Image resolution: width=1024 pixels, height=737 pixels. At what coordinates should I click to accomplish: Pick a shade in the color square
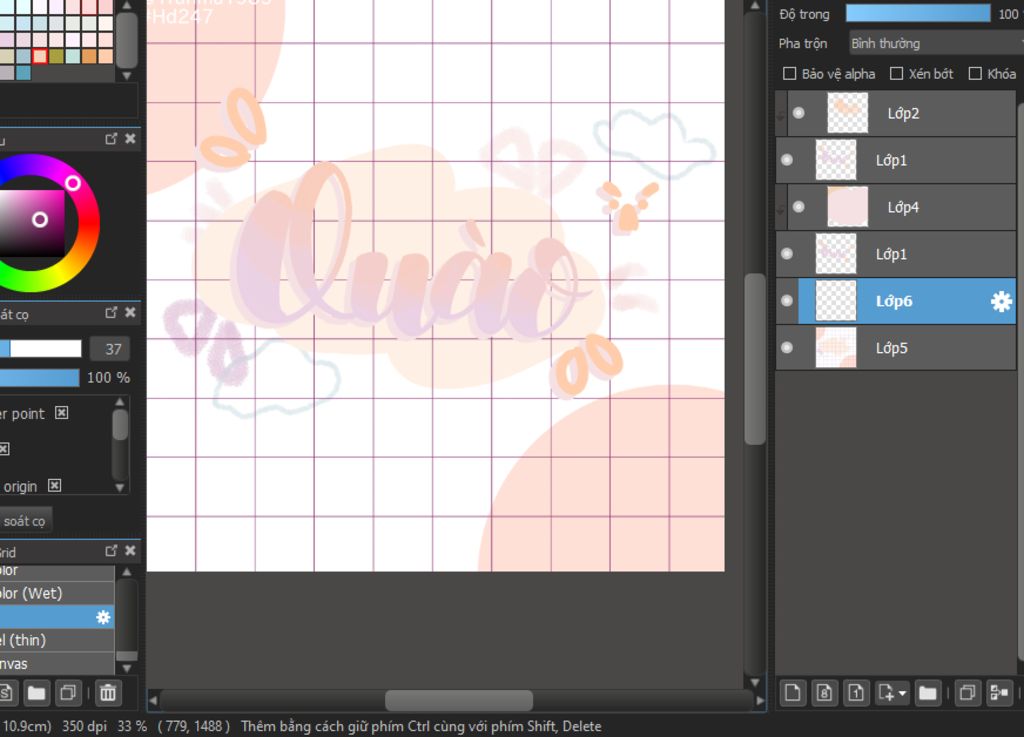[32, 223]
